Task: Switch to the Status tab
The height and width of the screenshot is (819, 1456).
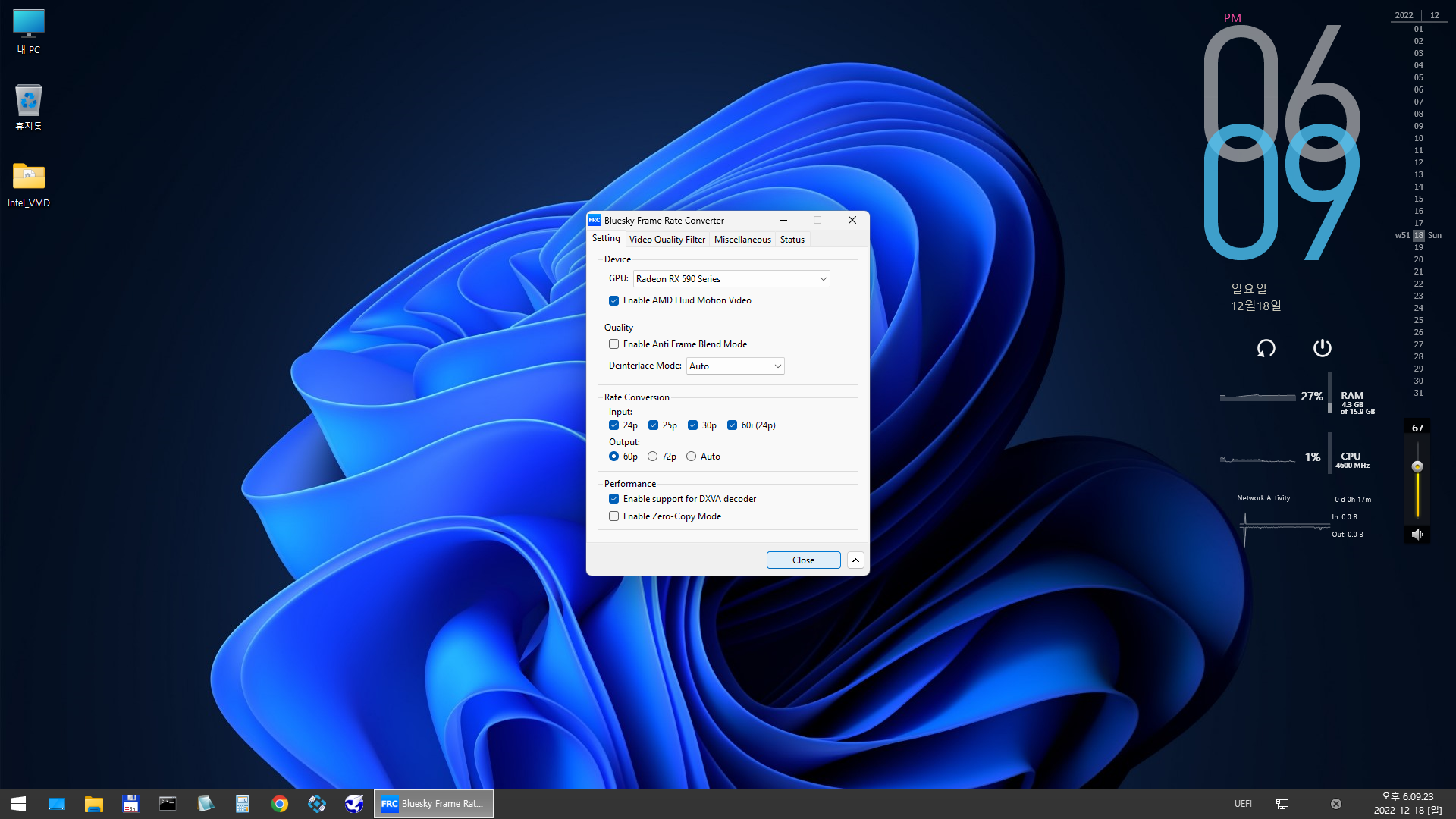Action: click(792, 240)
